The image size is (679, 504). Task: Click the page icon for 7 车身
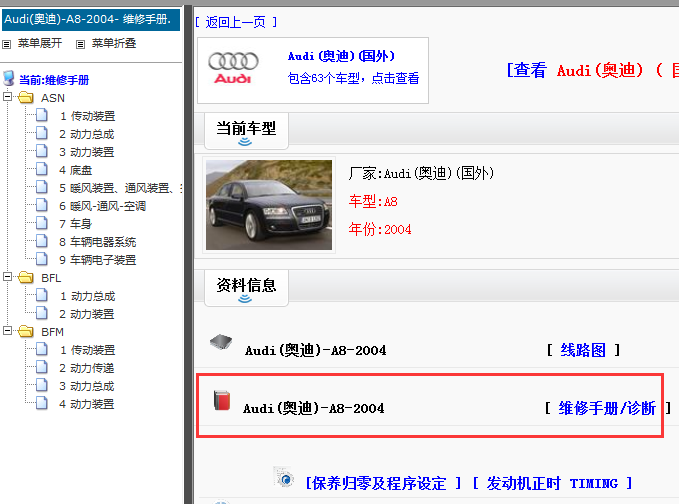tap(42, 223)
